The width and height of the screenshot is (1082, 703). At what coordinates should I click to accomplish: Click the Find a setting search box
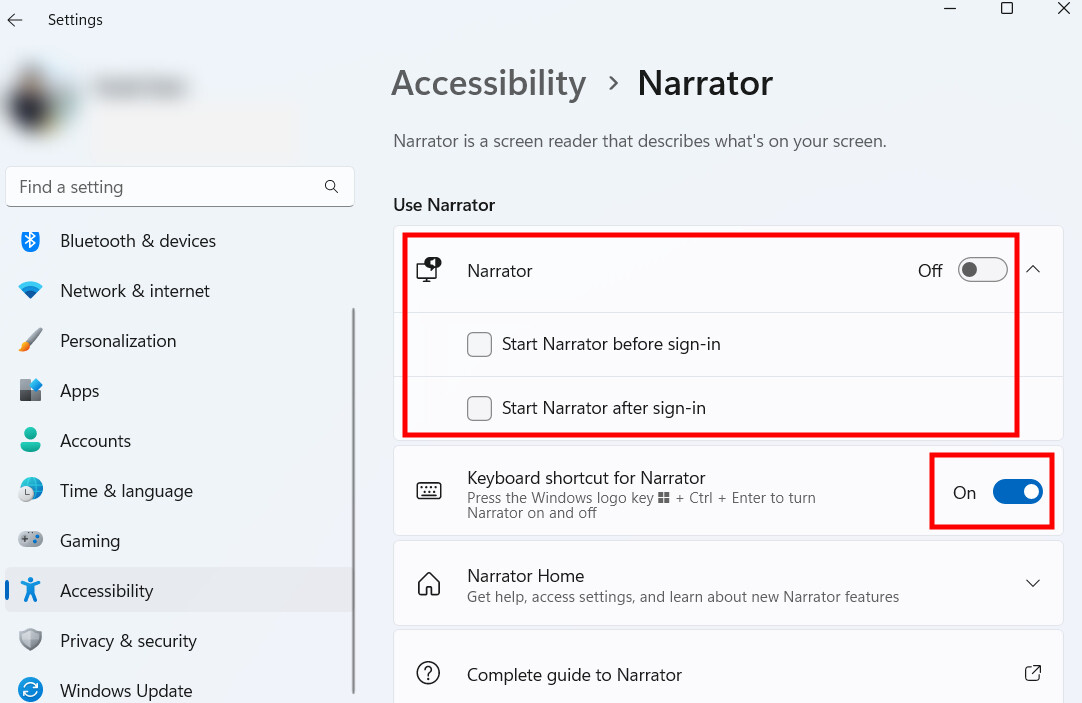(x=179, y=186)
